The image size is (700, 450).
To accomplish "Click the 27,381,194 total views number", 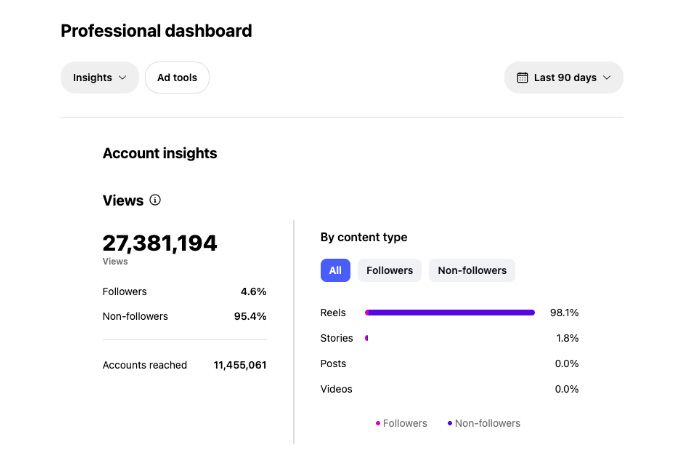I will pos(160,243).
